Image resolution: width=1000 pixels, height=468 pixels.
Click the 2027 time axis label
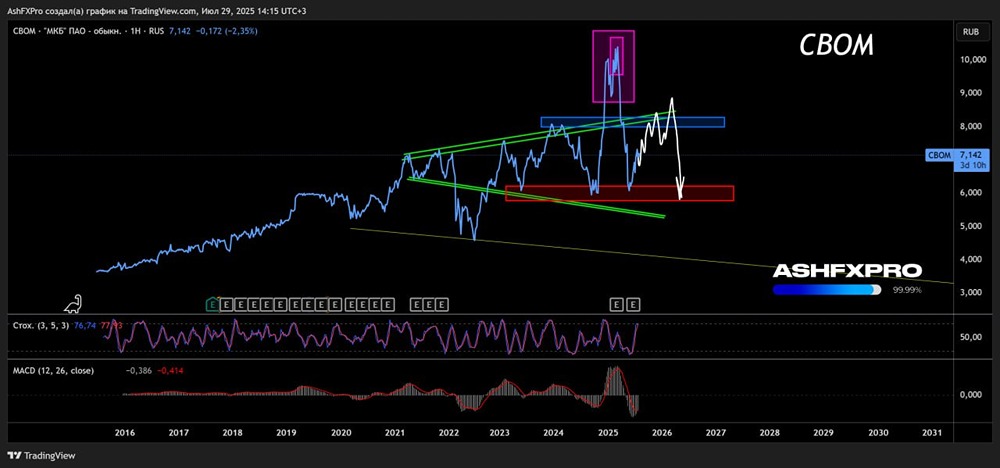(716, 432)
